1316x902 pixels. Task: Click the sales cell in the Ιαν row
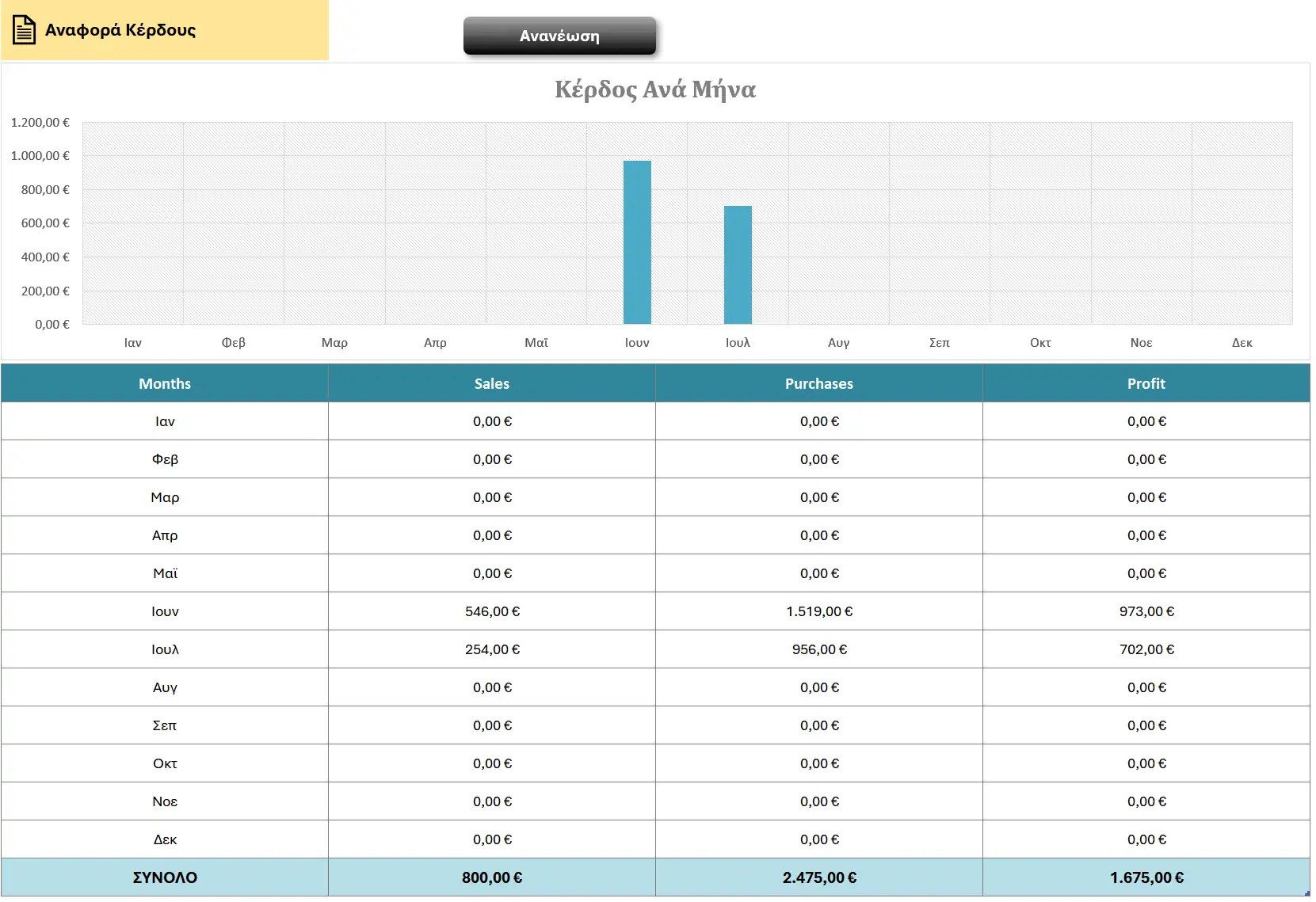point(492,421)
